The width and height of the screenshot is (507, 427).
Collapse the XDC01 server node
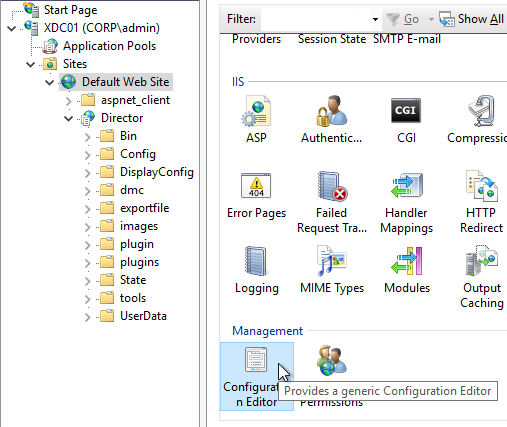12,29
